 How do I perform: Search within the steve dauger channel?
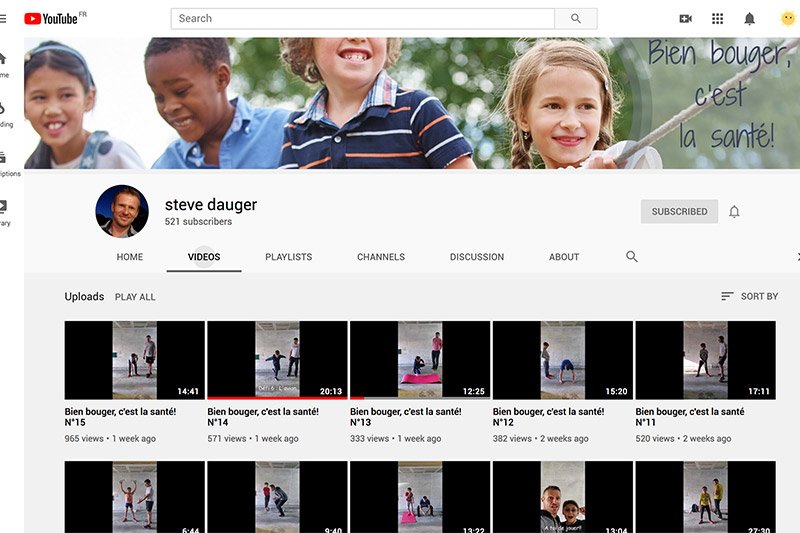[632, 257]
